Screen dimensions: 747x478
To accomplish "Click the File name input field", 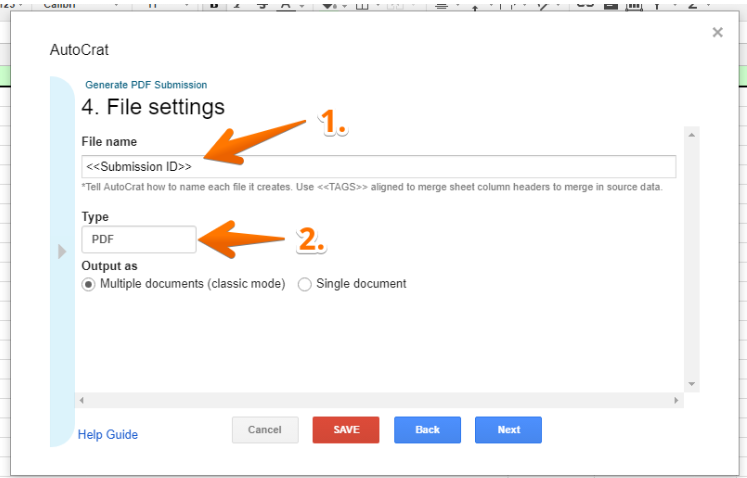I will (x=379, y=167).
